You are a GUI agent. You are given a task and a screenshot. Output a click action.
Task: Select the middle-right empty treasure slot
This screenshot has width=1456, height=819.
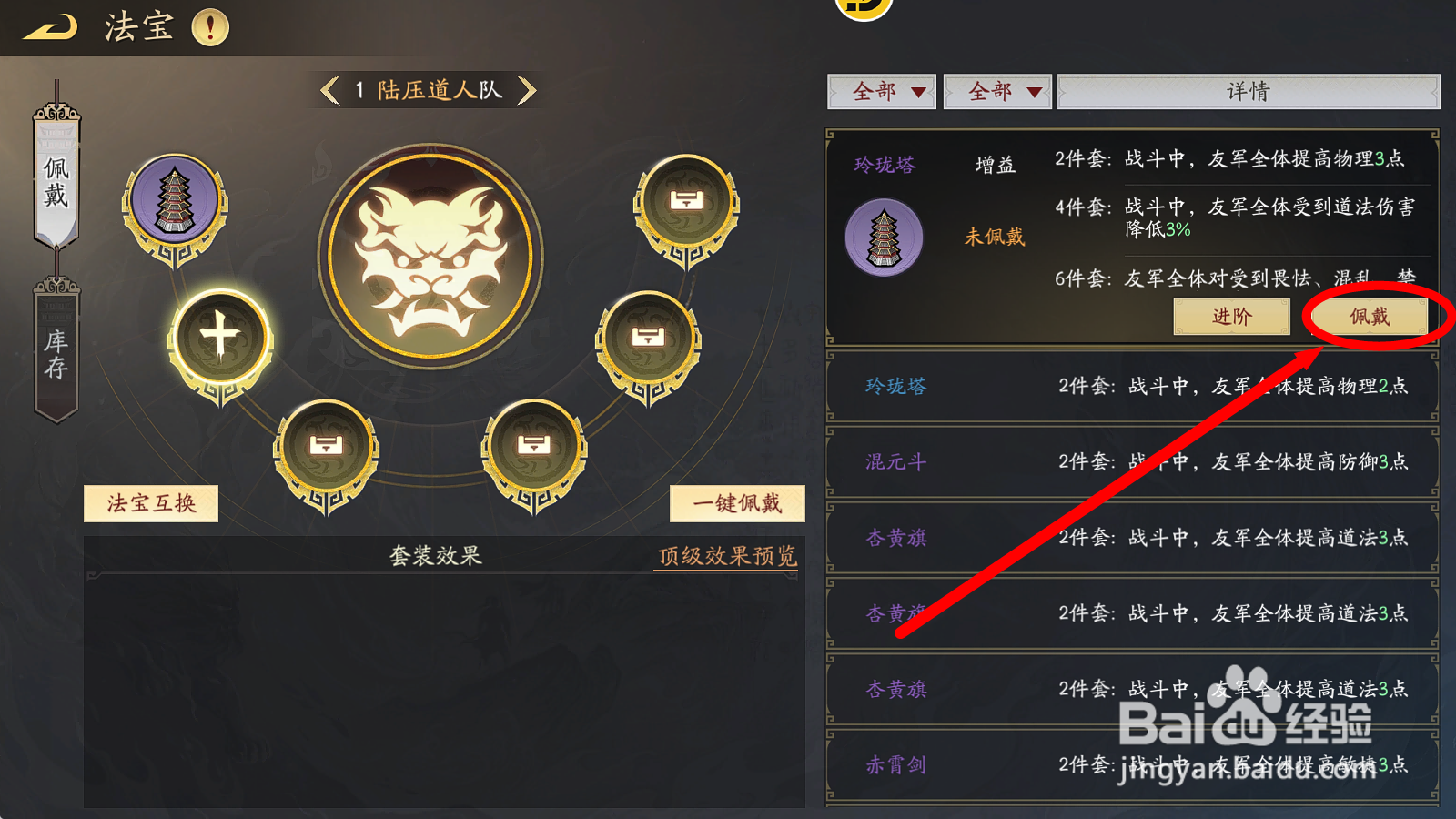648,344
